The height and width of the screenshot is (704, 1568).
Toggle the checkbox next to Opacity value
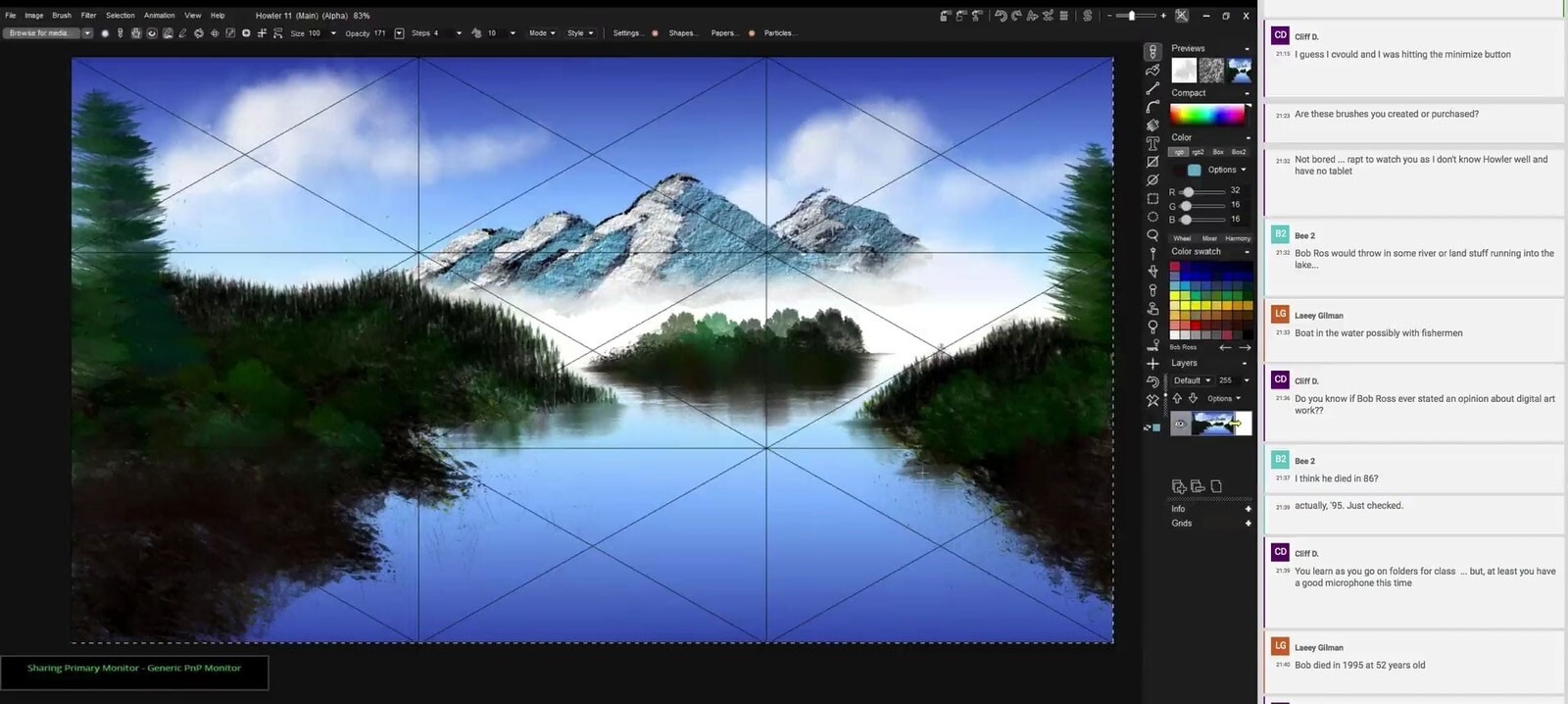[x=399, y=33]
